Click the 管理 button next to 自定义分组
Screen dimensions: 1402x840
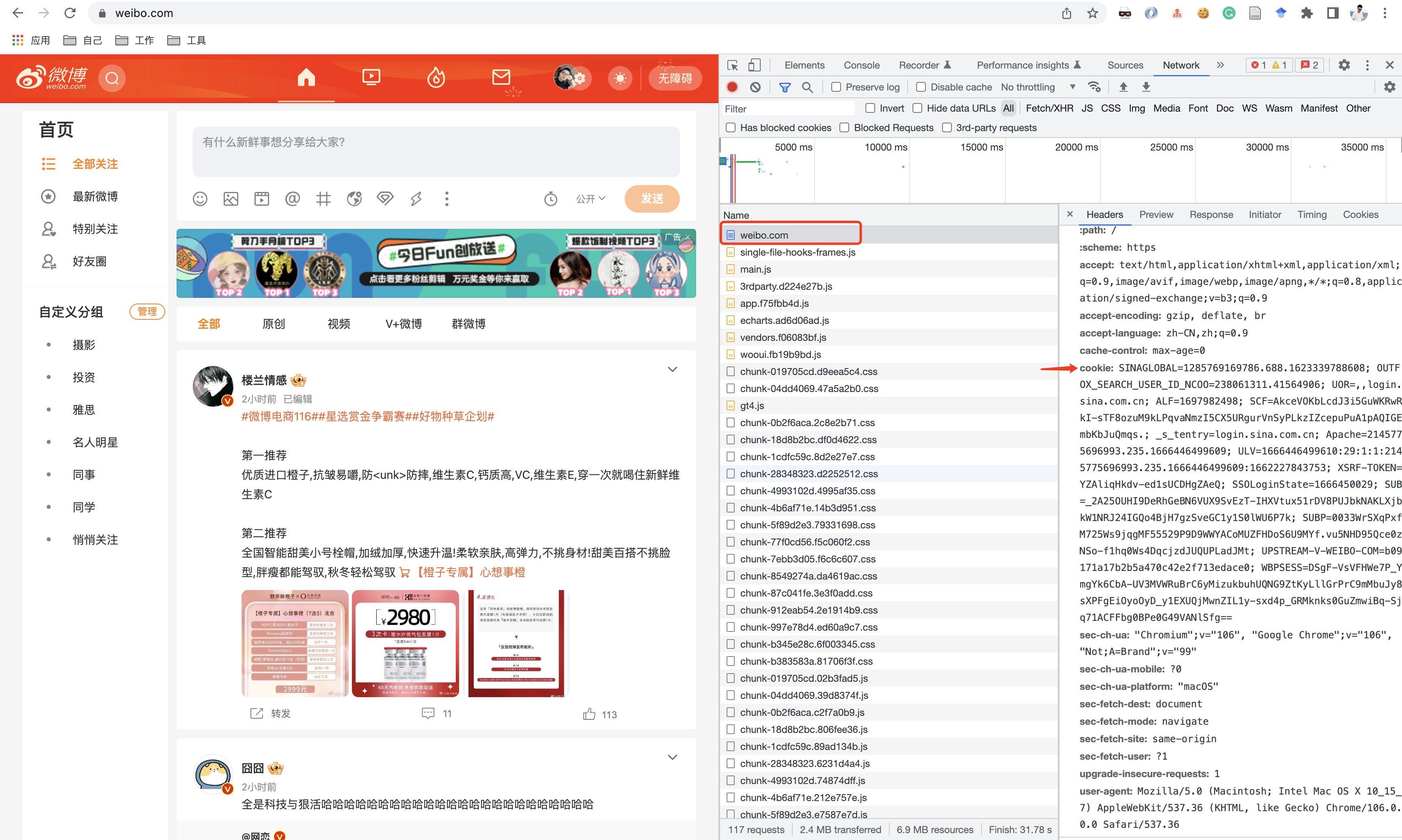[x=147, y=312]
